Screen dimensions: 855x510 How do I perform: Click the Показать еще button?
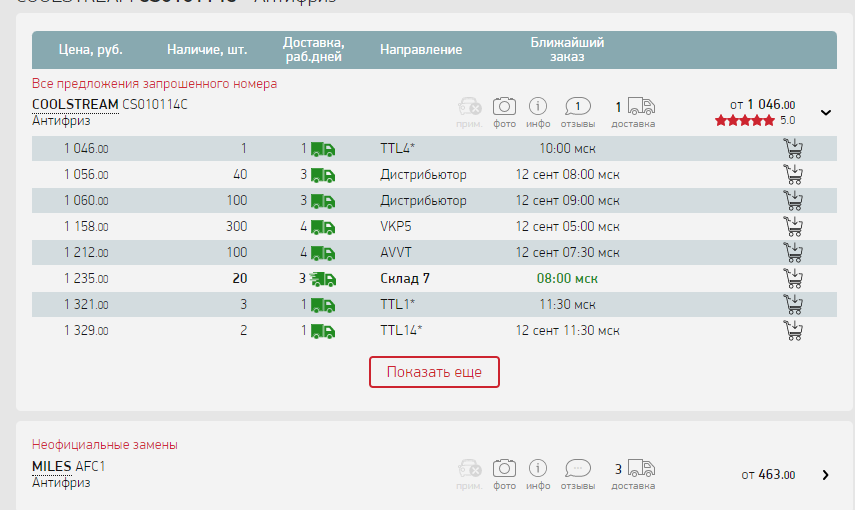pyautogui.click(x=434, y=372)
